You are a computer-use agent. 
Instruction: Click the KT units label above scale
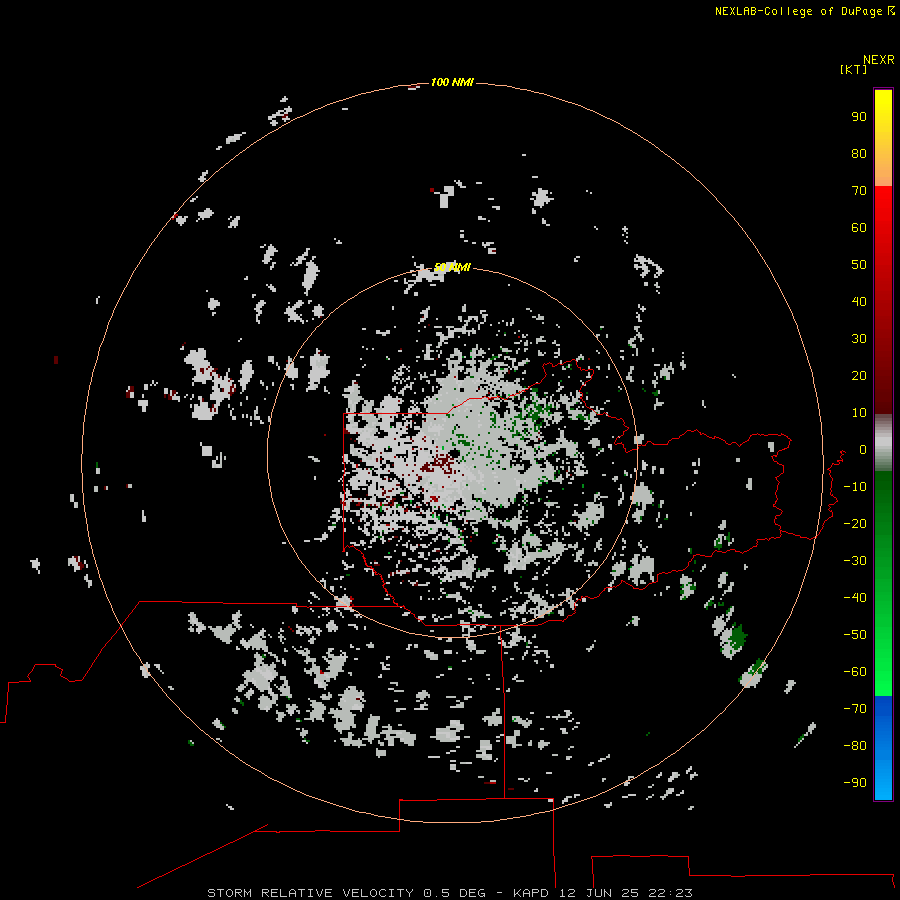(853, 69)
